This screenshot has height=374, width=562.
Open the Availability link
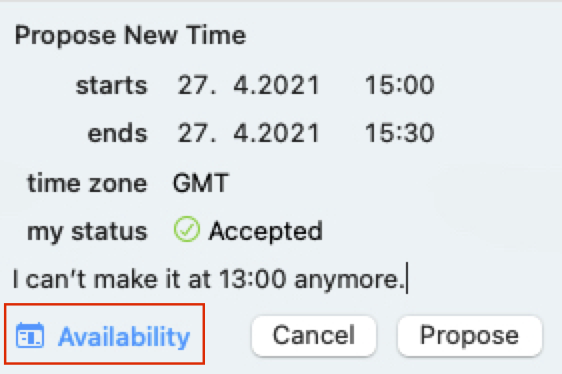[104, 334]
